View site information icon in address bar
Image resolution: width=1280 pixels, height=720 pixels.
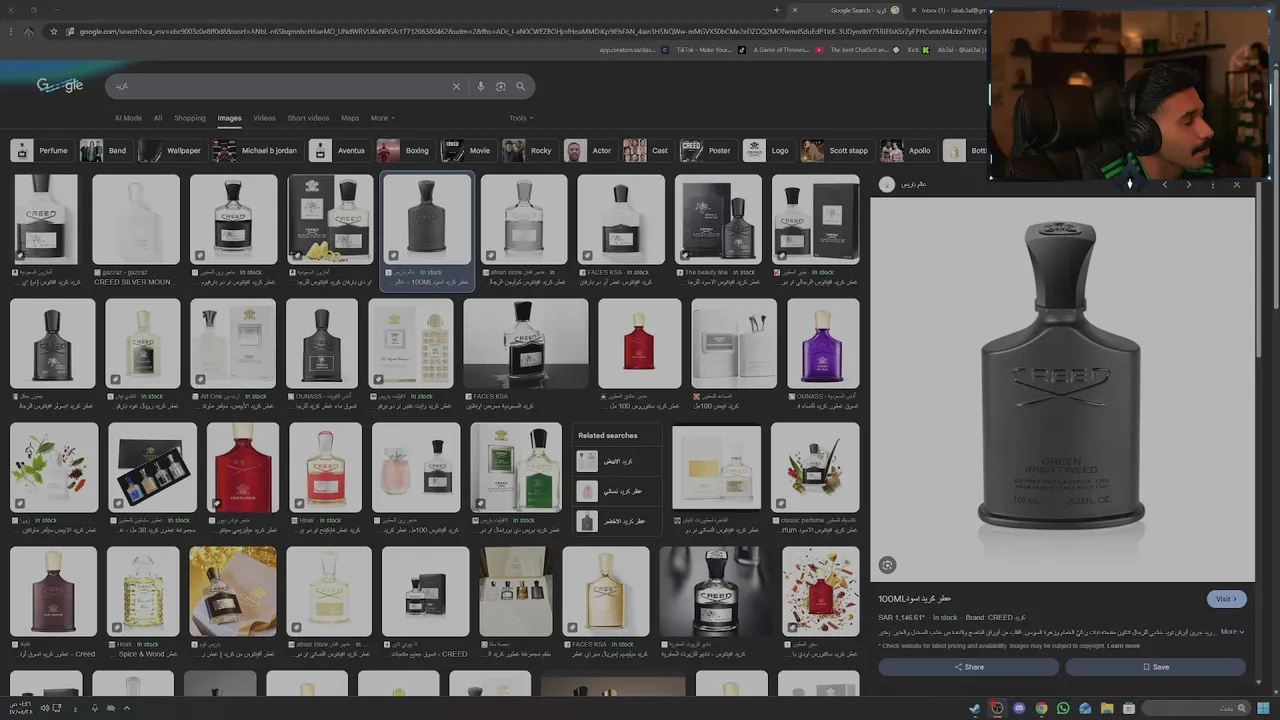click(70, 31)
